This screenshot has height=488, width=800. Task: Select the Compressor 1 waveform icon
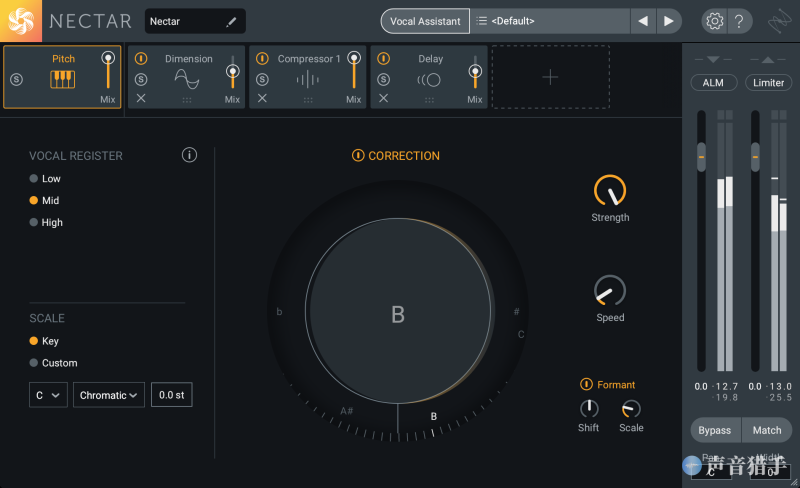coord(308,80)
